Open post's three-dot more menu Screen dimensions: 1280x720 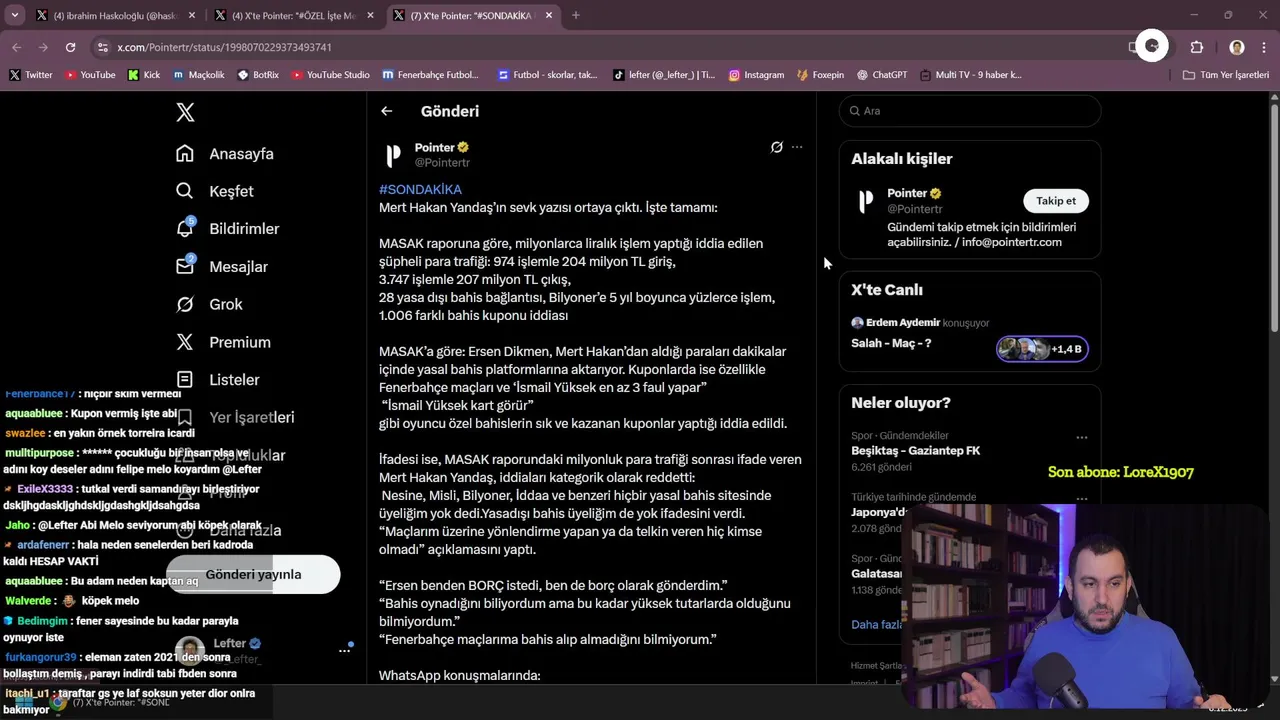pos(797,147)
